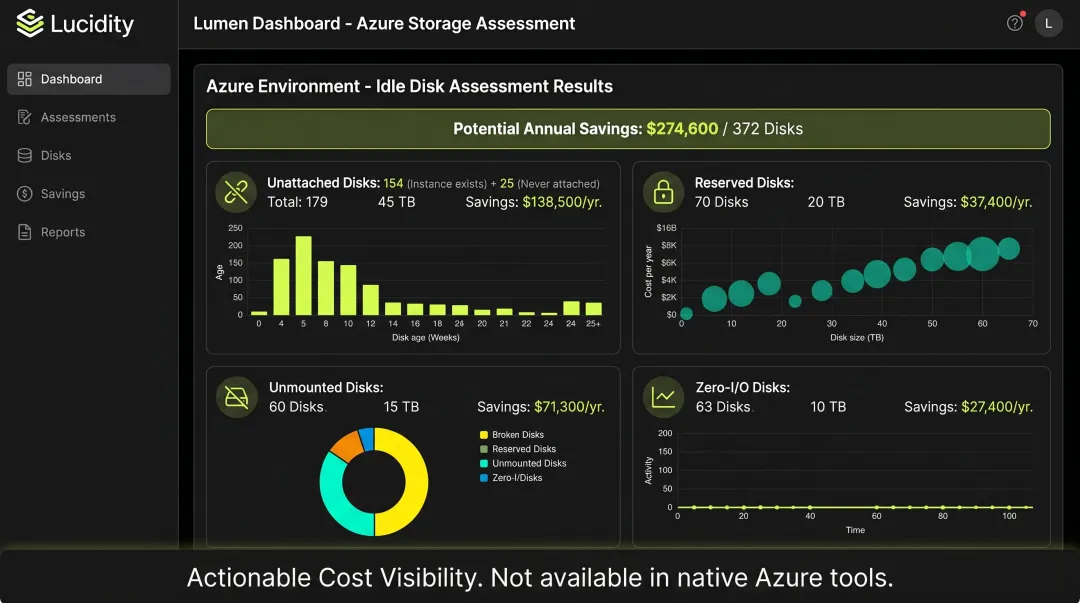Image resolution: width=1080 pixels, height=603 pixels.
Task: Click the tallest bar at week 5
Action: point(303,276)
